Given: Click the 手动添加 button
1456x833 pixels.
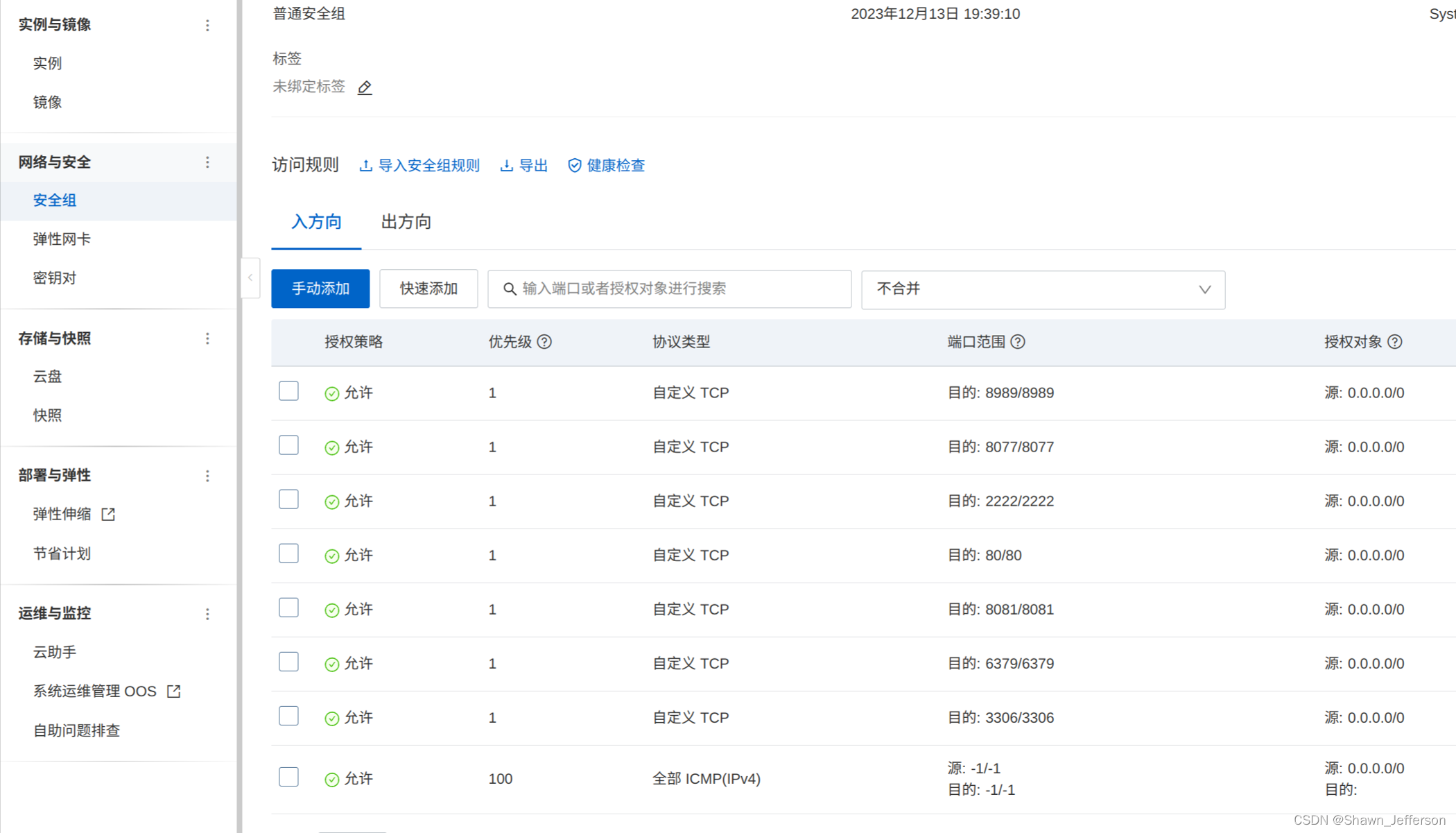Looking at the screenshot, I should 320,289.
